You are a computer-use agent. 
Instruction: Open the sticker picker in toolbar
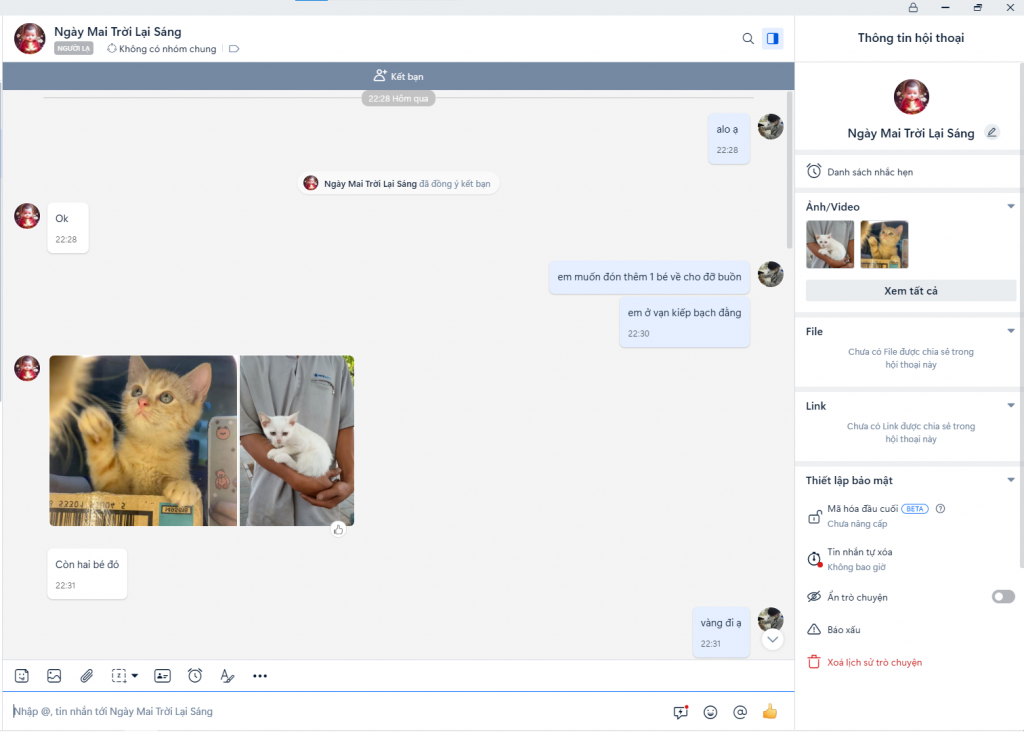(22, 676)
